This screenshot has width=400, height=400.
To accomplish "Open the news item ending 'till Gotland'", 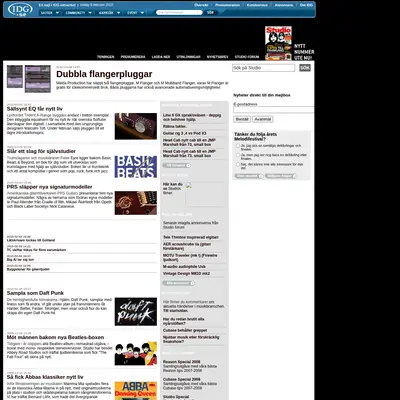I will pos(31,240).
